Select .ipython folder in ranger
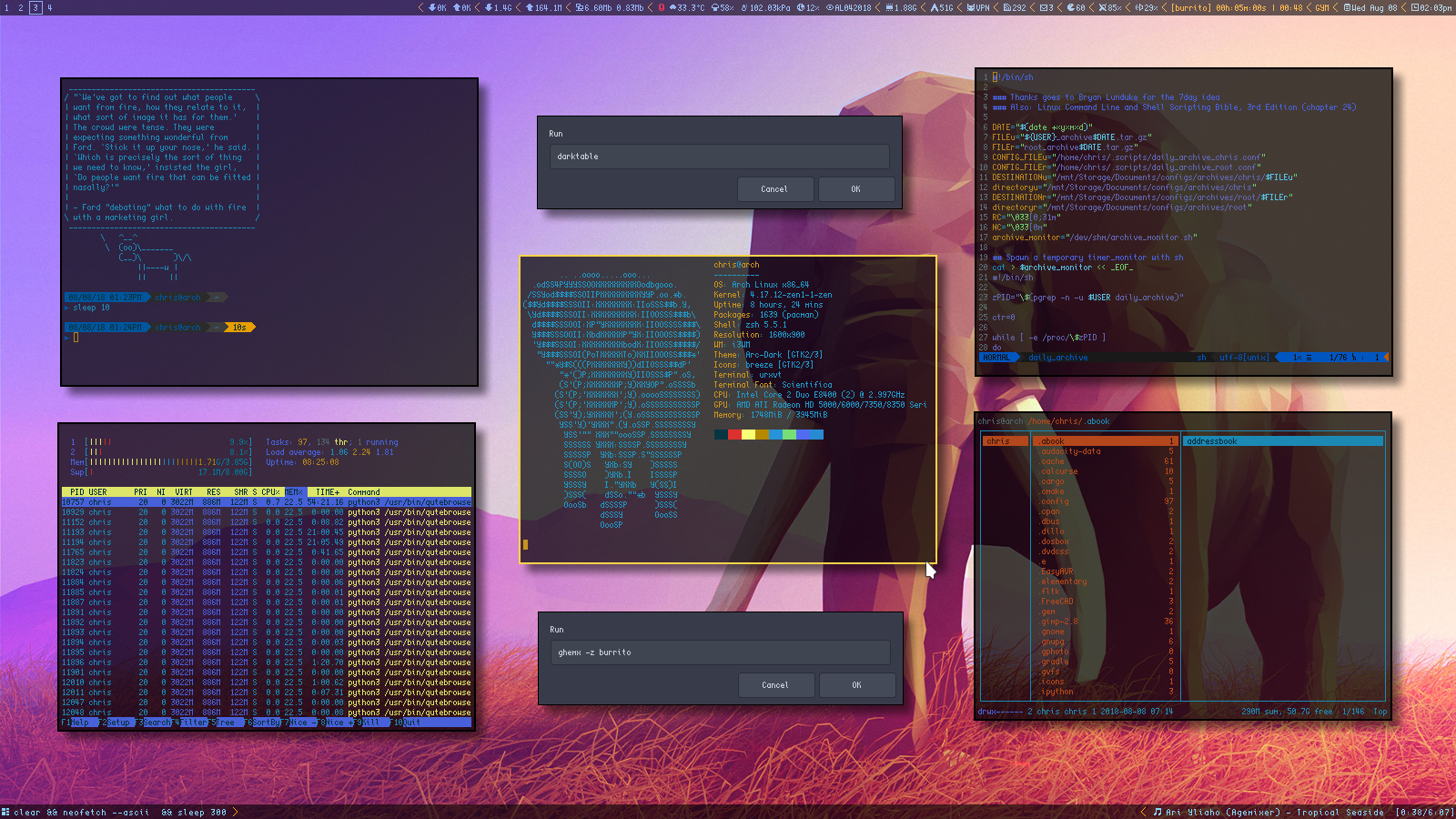The width and height of the screenshot is (1456, 819). 1106,692
